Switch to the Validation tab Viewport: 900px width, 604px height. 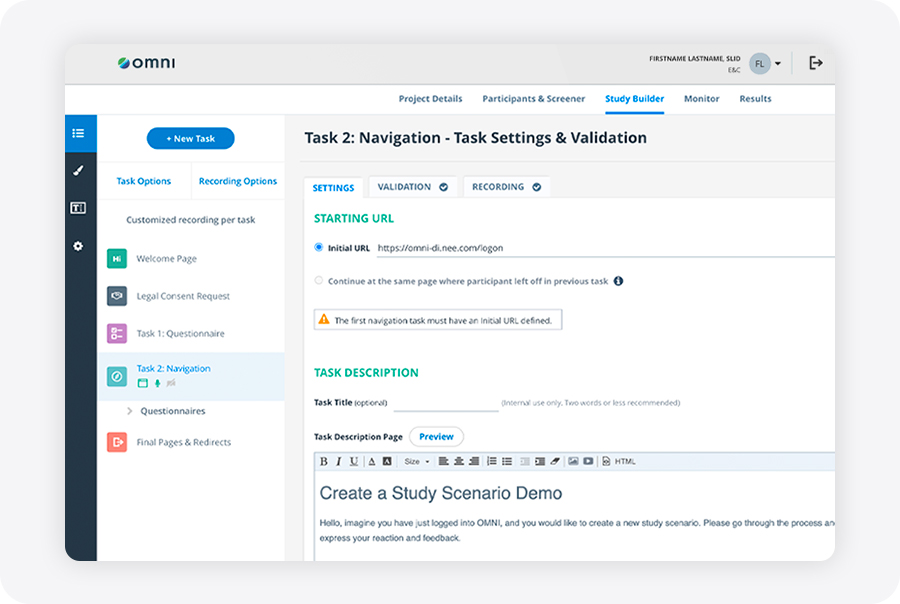pyautogui.click(x=412, y=187)
